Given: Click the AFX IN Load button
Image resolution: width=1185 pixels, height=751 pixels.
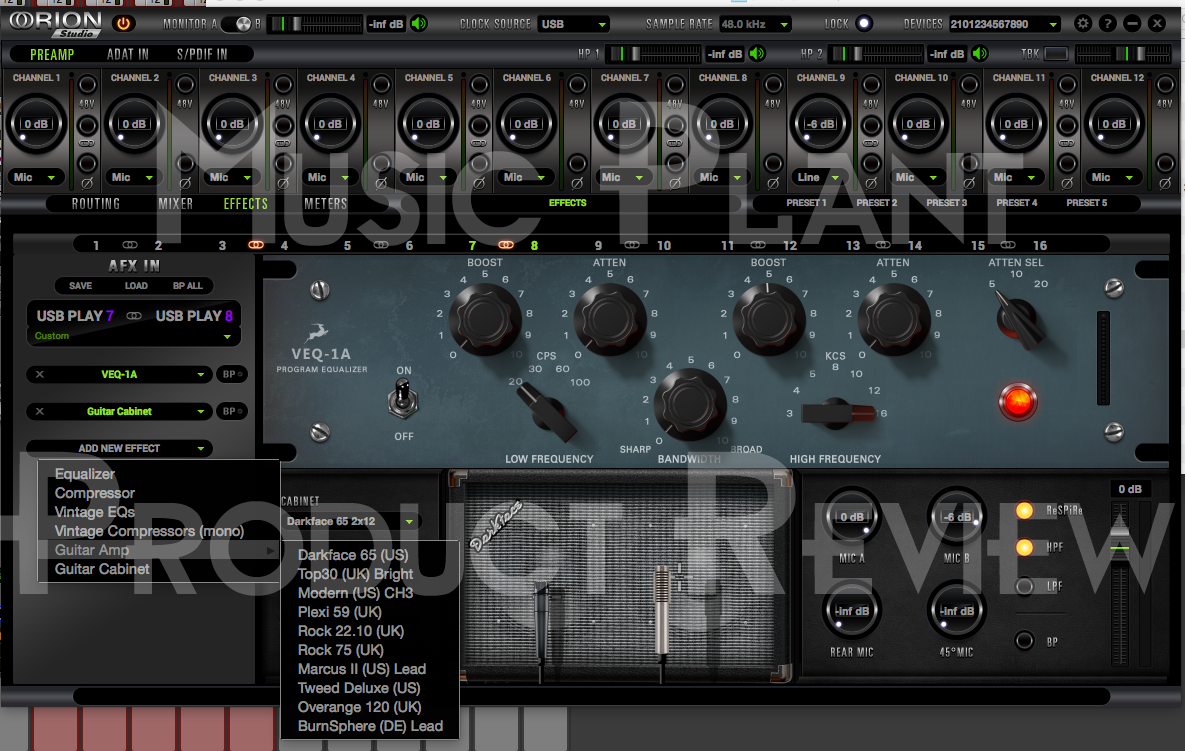Looking at the screenshot, I should [136, 286].
